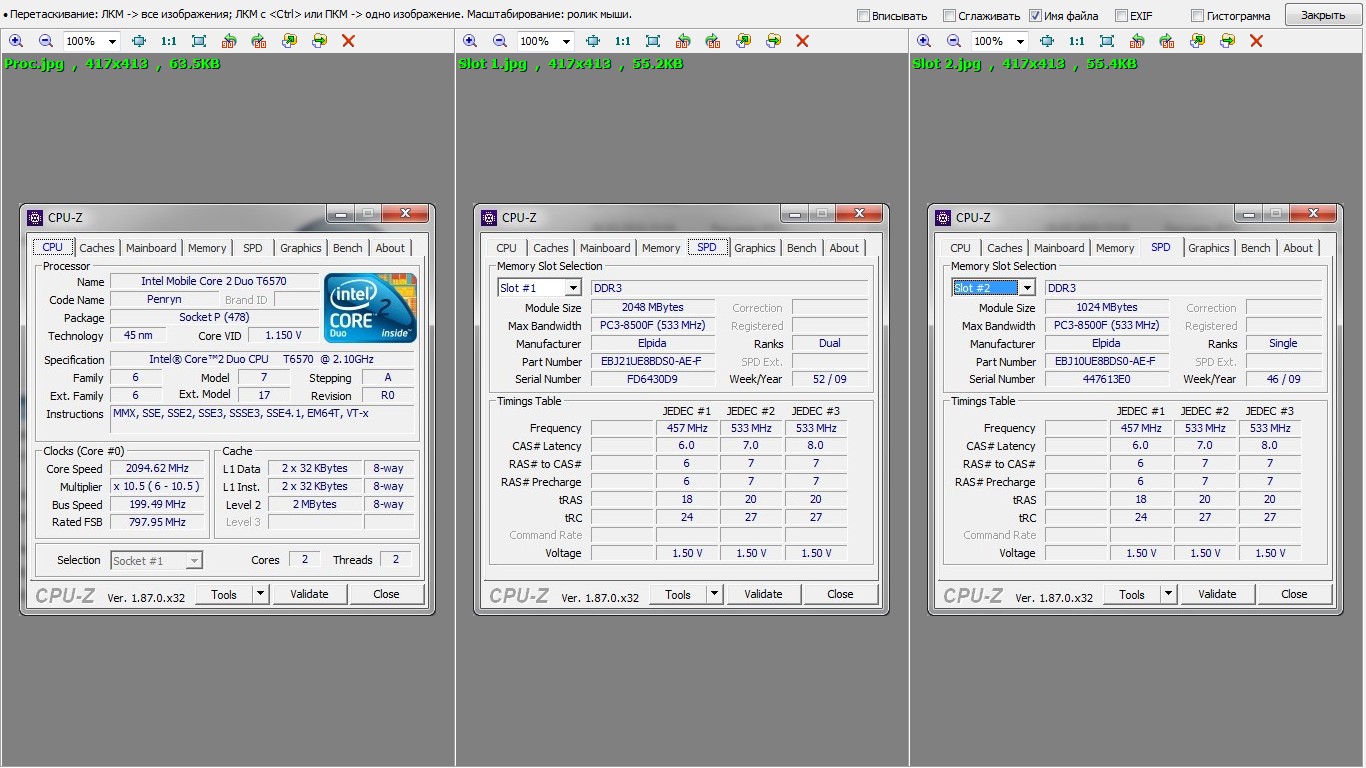Fit Slot 2.jpg to panel with frame icon

[1107, 41]
